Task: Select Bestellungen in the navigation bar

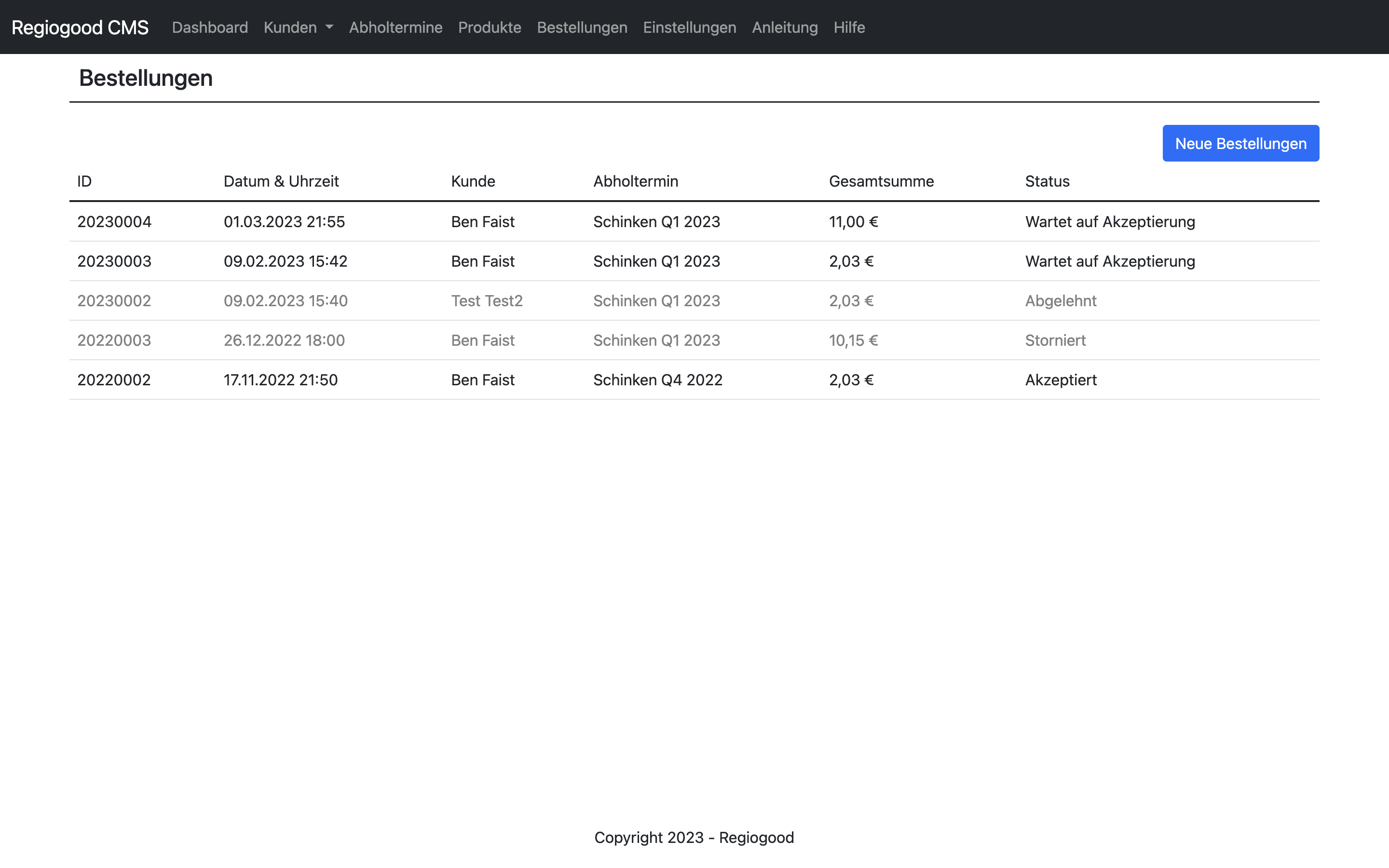Action: click(x=582, y=27)
